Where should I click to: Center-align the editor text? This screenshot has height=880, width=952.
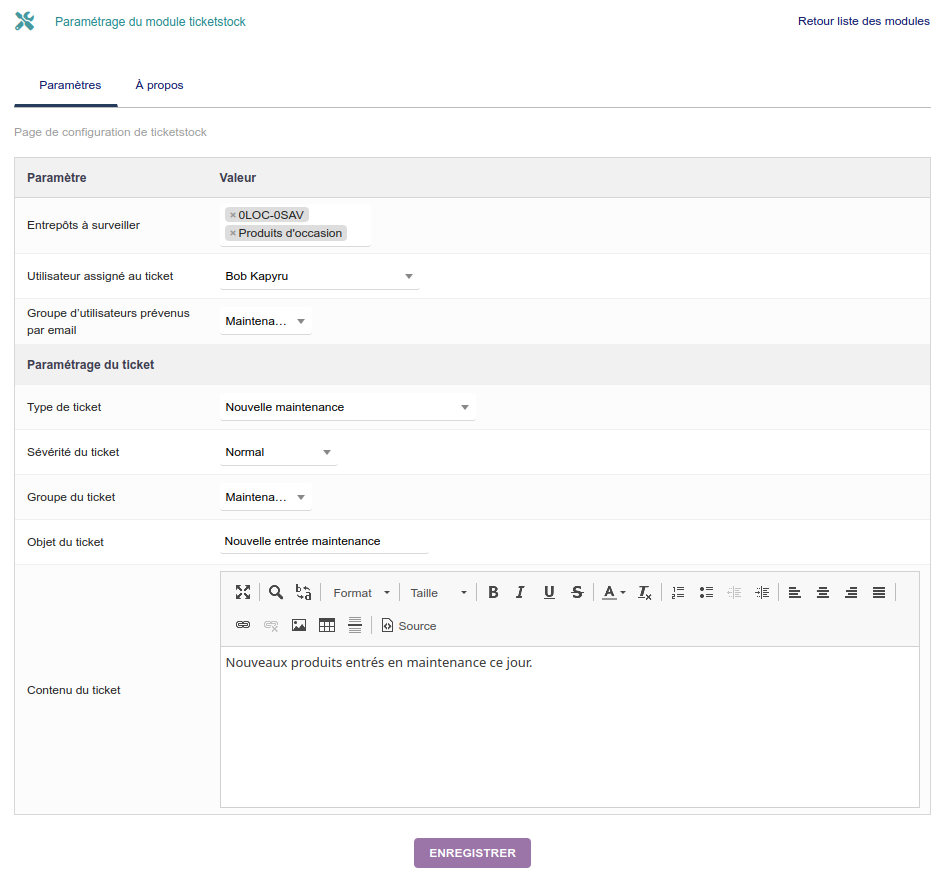click(823, 592)
